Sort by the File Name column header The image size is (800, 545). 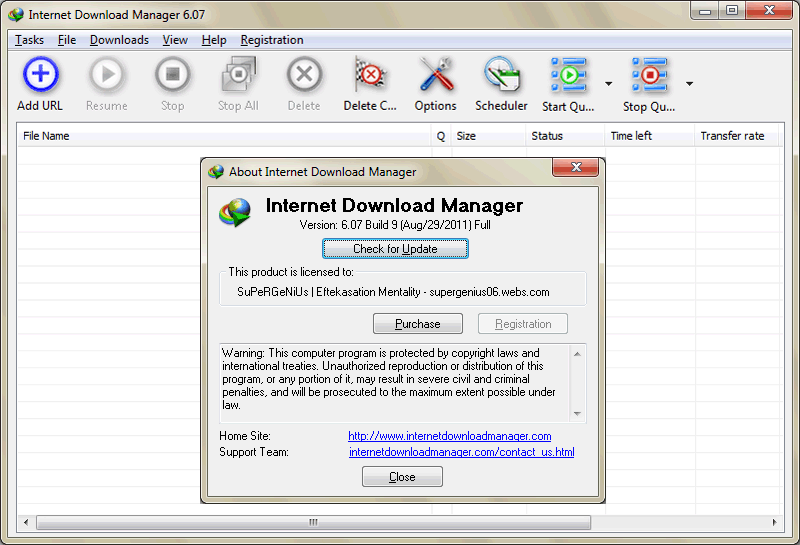pyautogui.click(x=224, y=136)
